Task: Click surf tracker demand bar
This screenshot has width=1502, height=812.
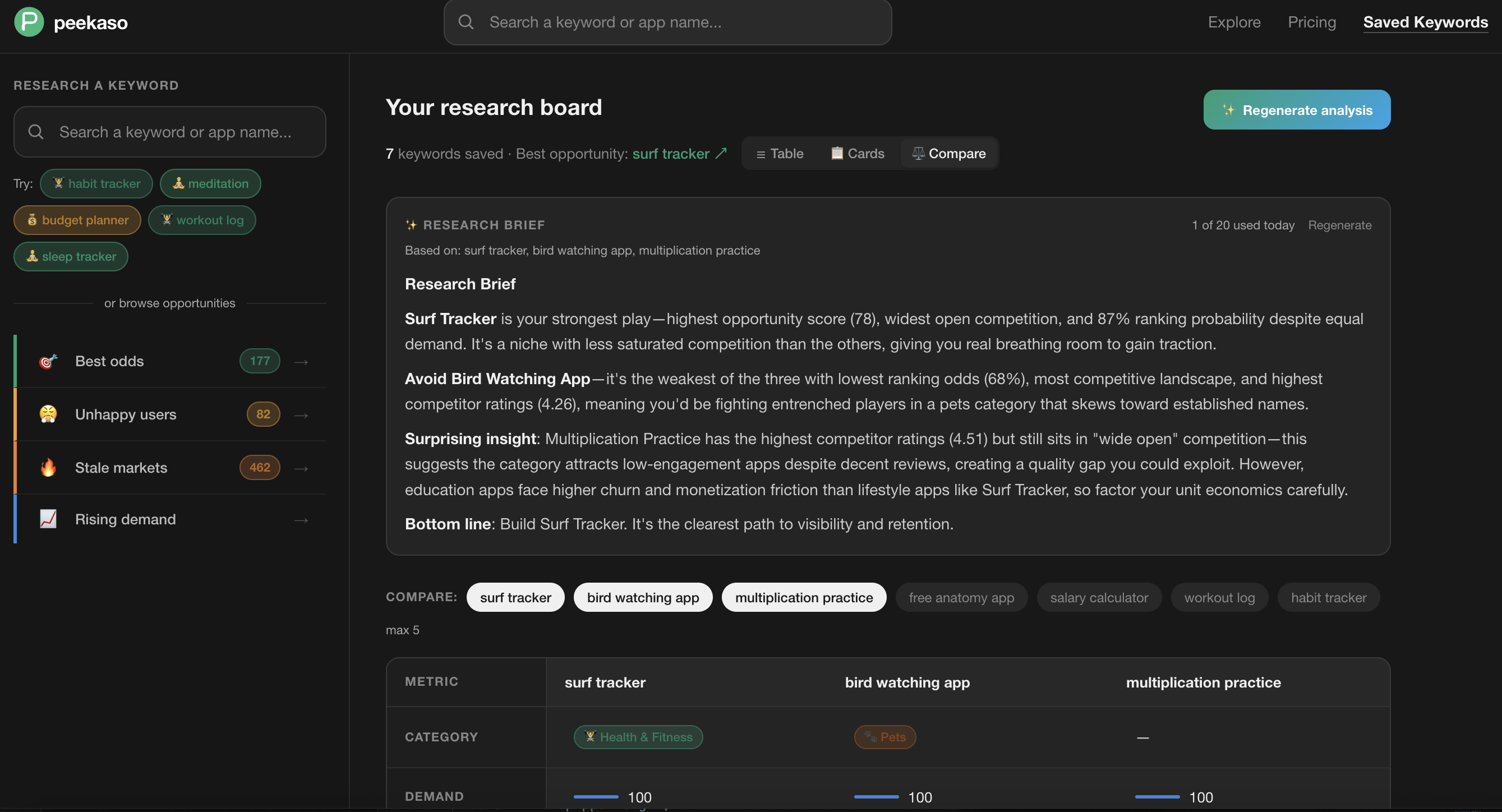Action: [596, 796]
